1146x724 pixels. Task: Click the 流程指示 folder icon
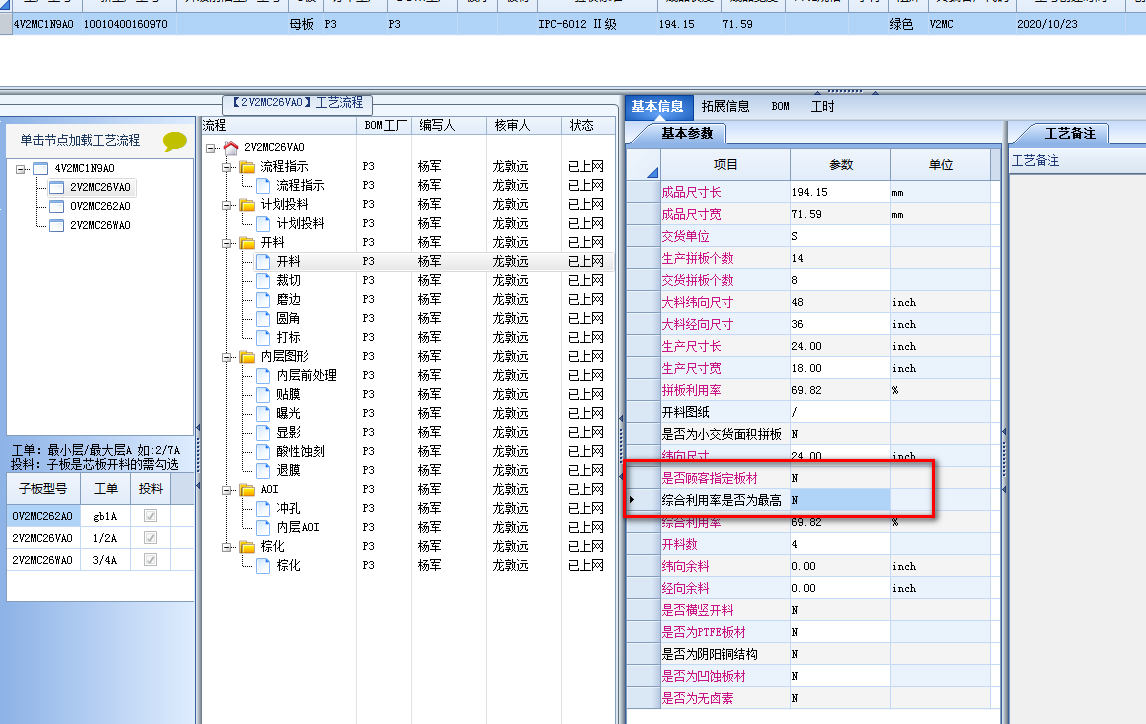coord(248,167)
